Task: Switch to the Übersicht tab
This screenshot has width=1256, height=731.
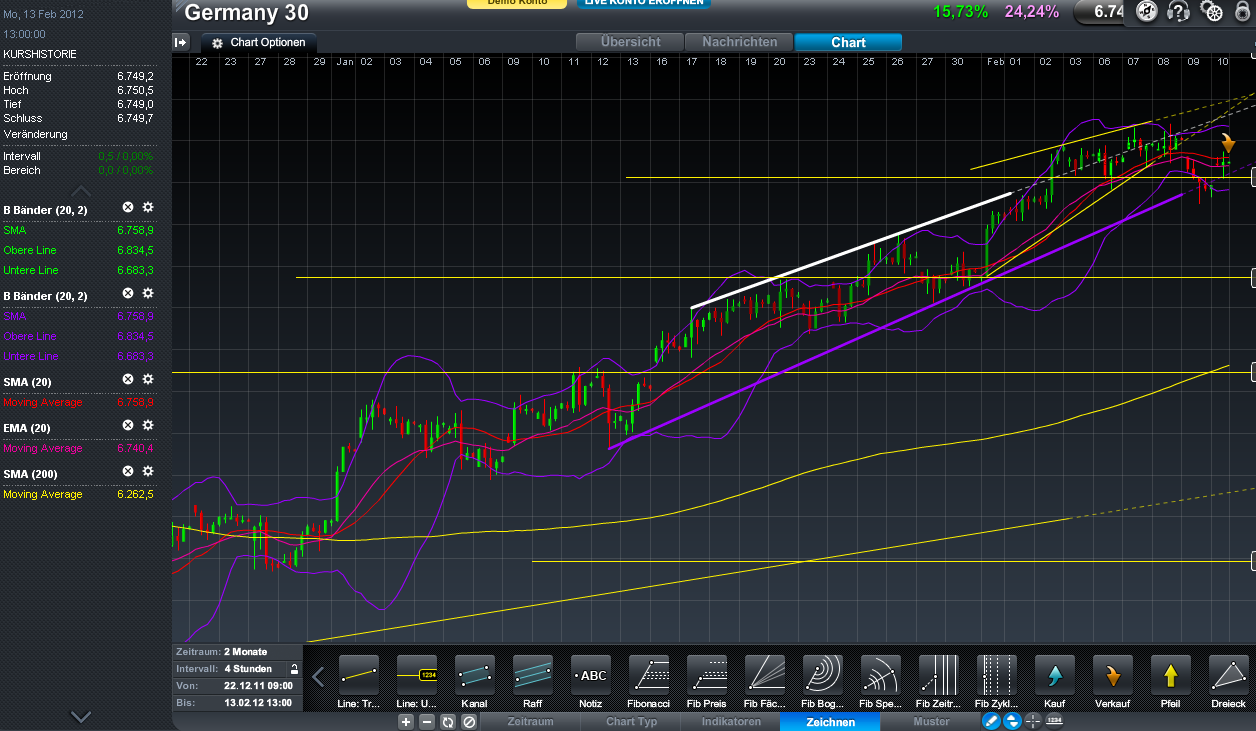Action: [x=629, y=42]
